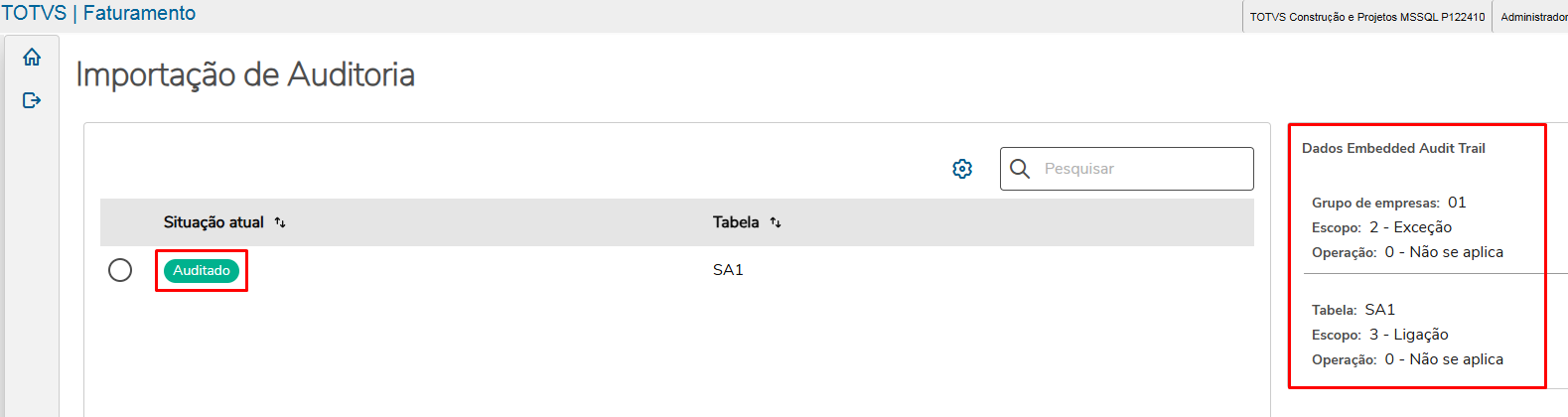Click the SA1 cell in the table row
This screenshot has width=1568, height=417.
click(x=728, y=270)
